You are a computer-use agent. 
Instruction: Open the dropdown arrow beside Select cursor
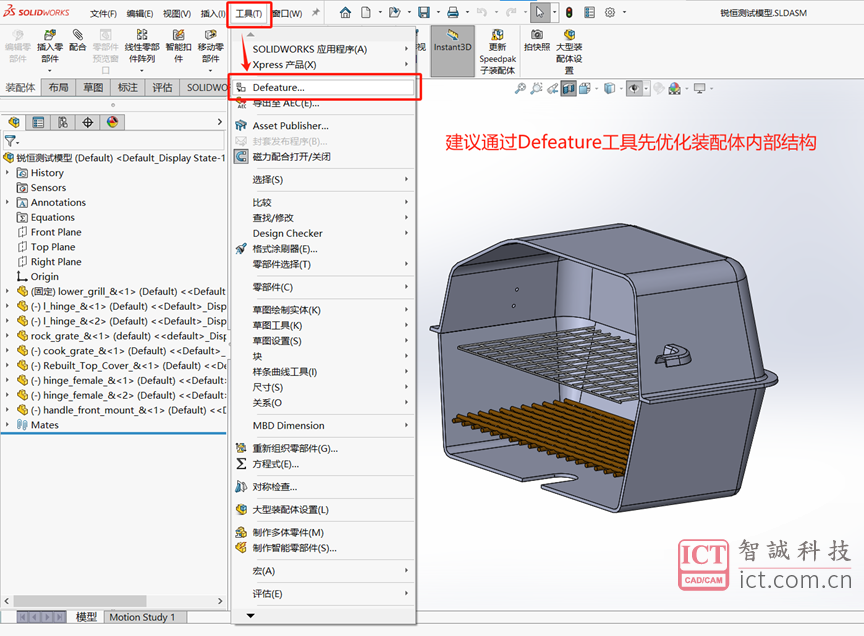554,12
